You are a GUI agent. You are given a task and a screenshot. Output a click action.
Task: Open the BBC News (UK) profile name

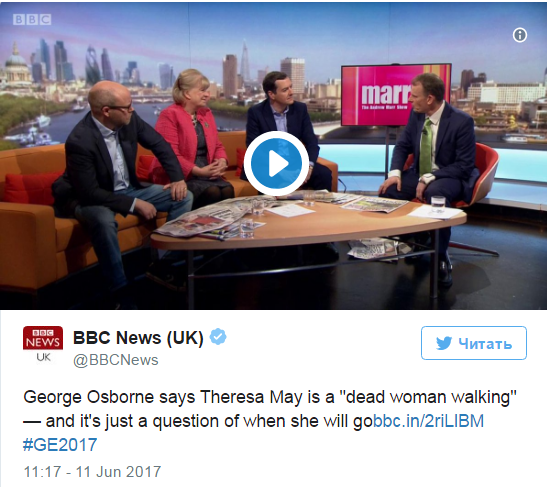(x=138, y=338)
